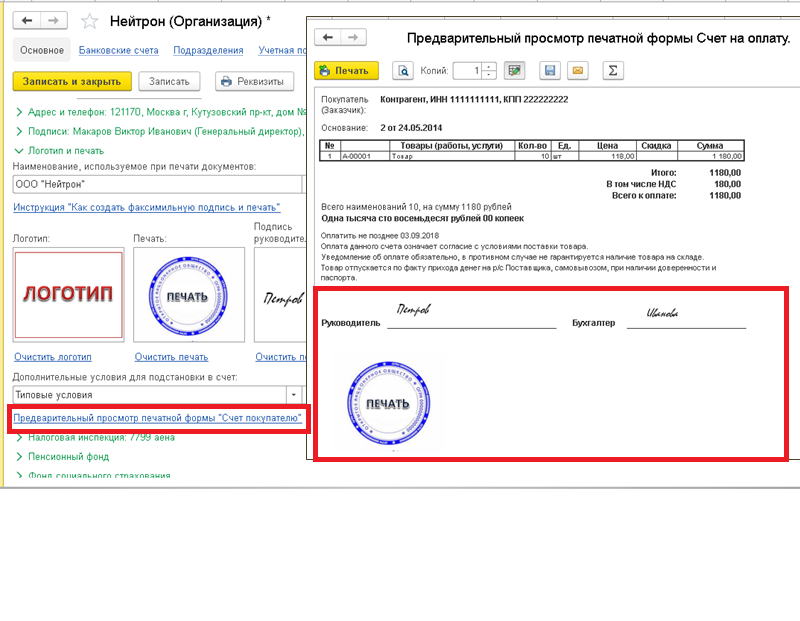Go forward in the Нейтрон organization form
The image size is (800, 621).
point(54,20)
